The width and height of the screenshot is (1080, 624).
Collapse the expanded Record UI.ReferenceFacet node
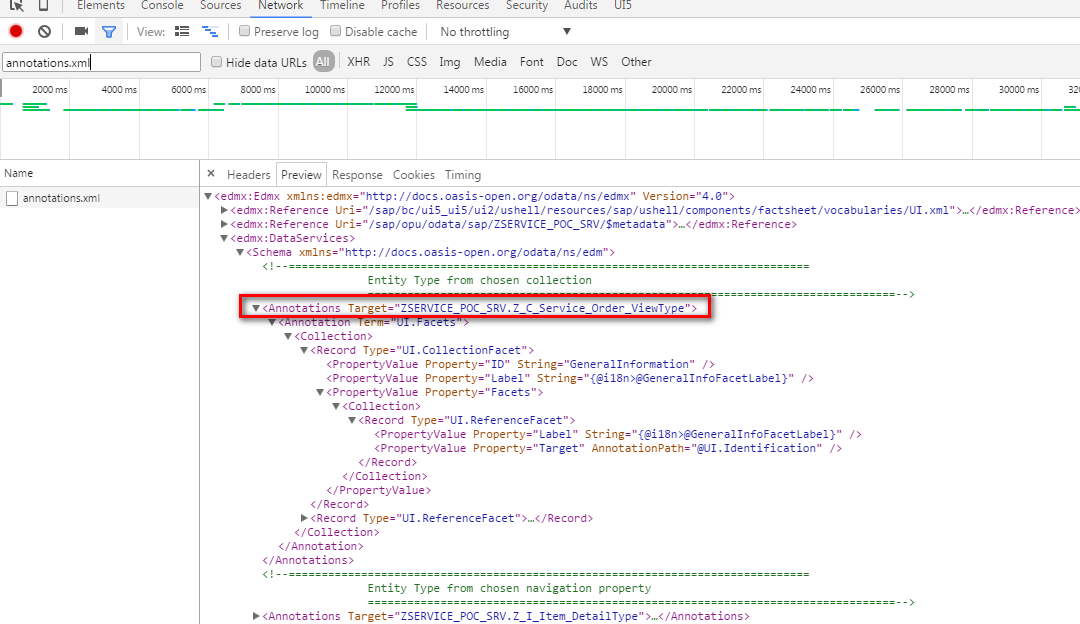pos(352,420)
